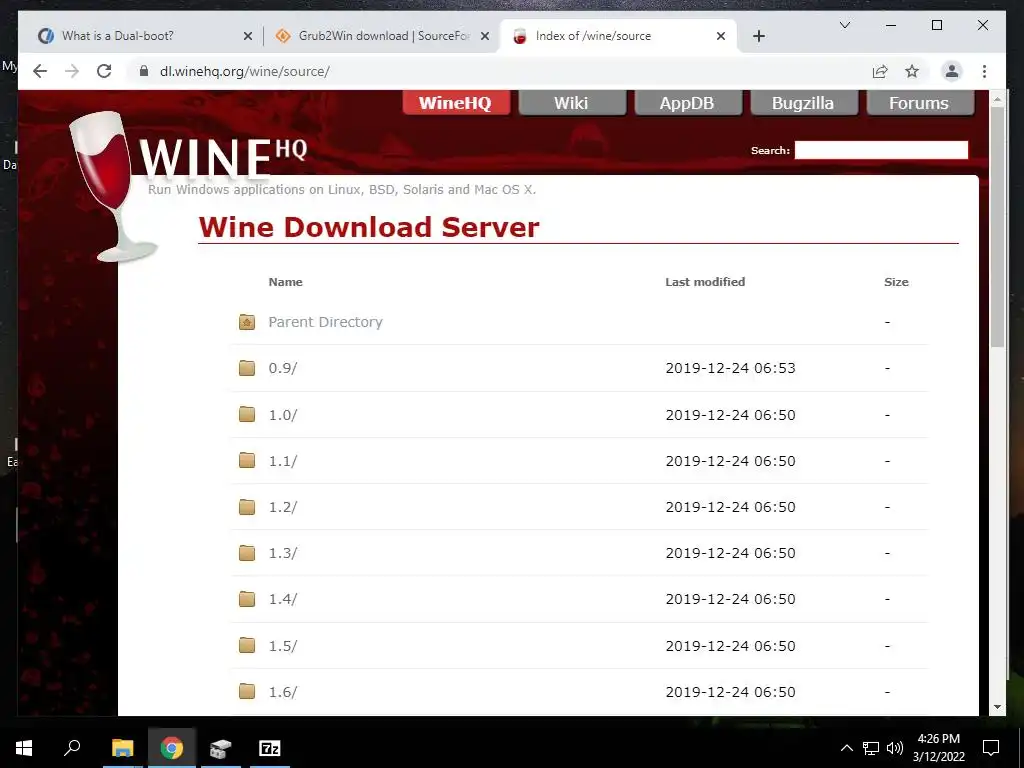
Task: Open the Parent Directory link
Action: click(325, 322)
